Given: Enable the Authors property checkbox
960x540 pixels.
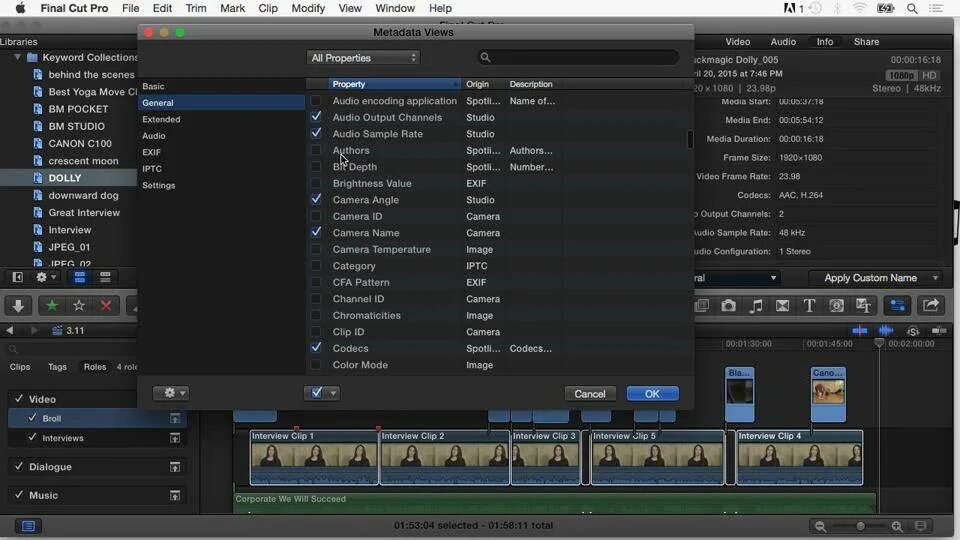Looking at the screenshot, I should point(316,150).
